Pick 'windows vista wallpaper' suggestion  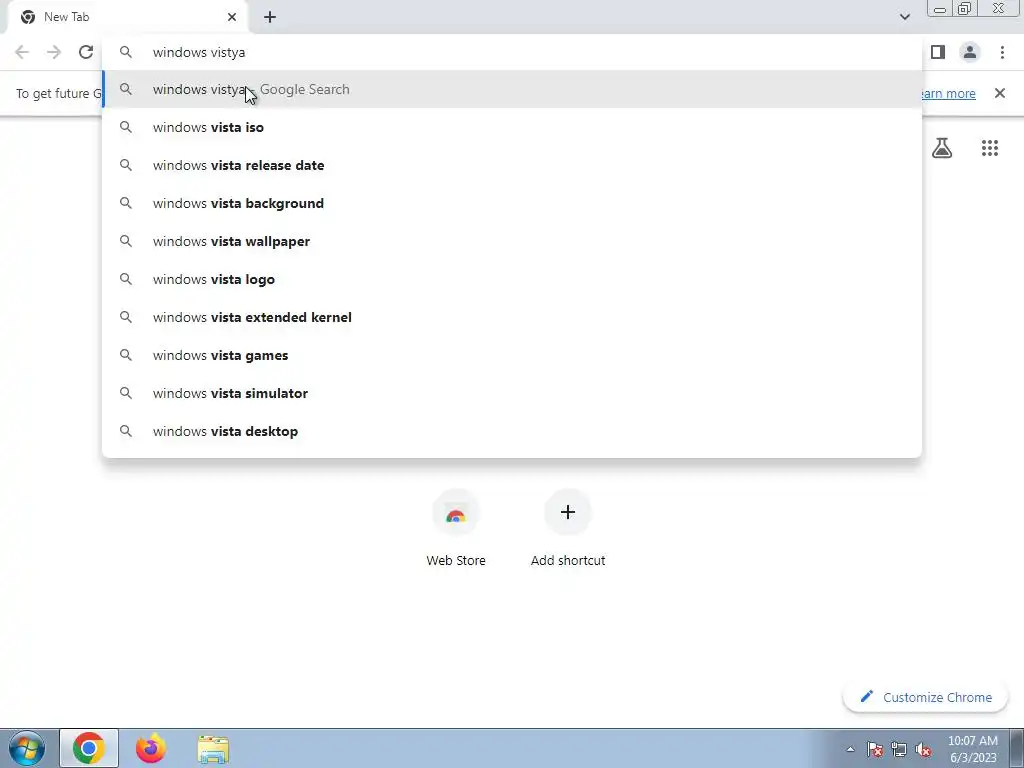coord(512,241)
